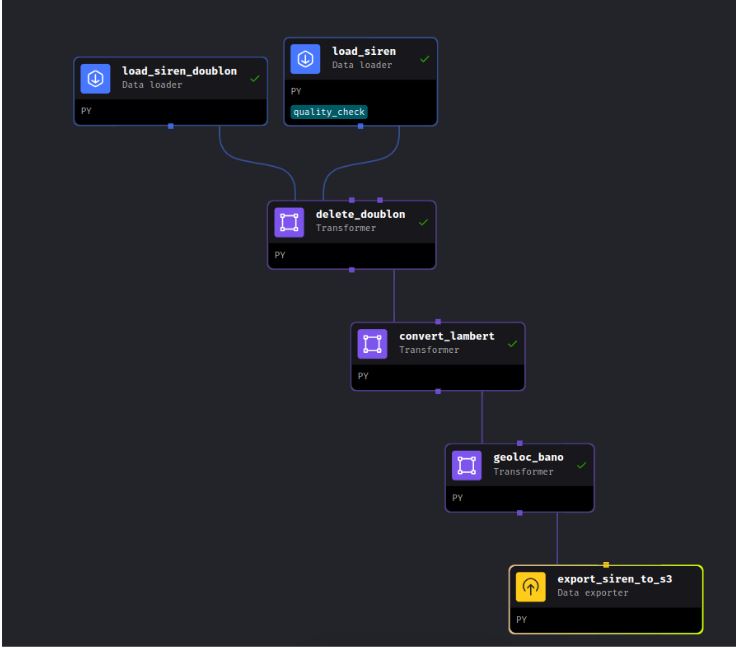Click the PY label in delete_doublon block
This screenshot has height=653, width=736.
(279, 256)
